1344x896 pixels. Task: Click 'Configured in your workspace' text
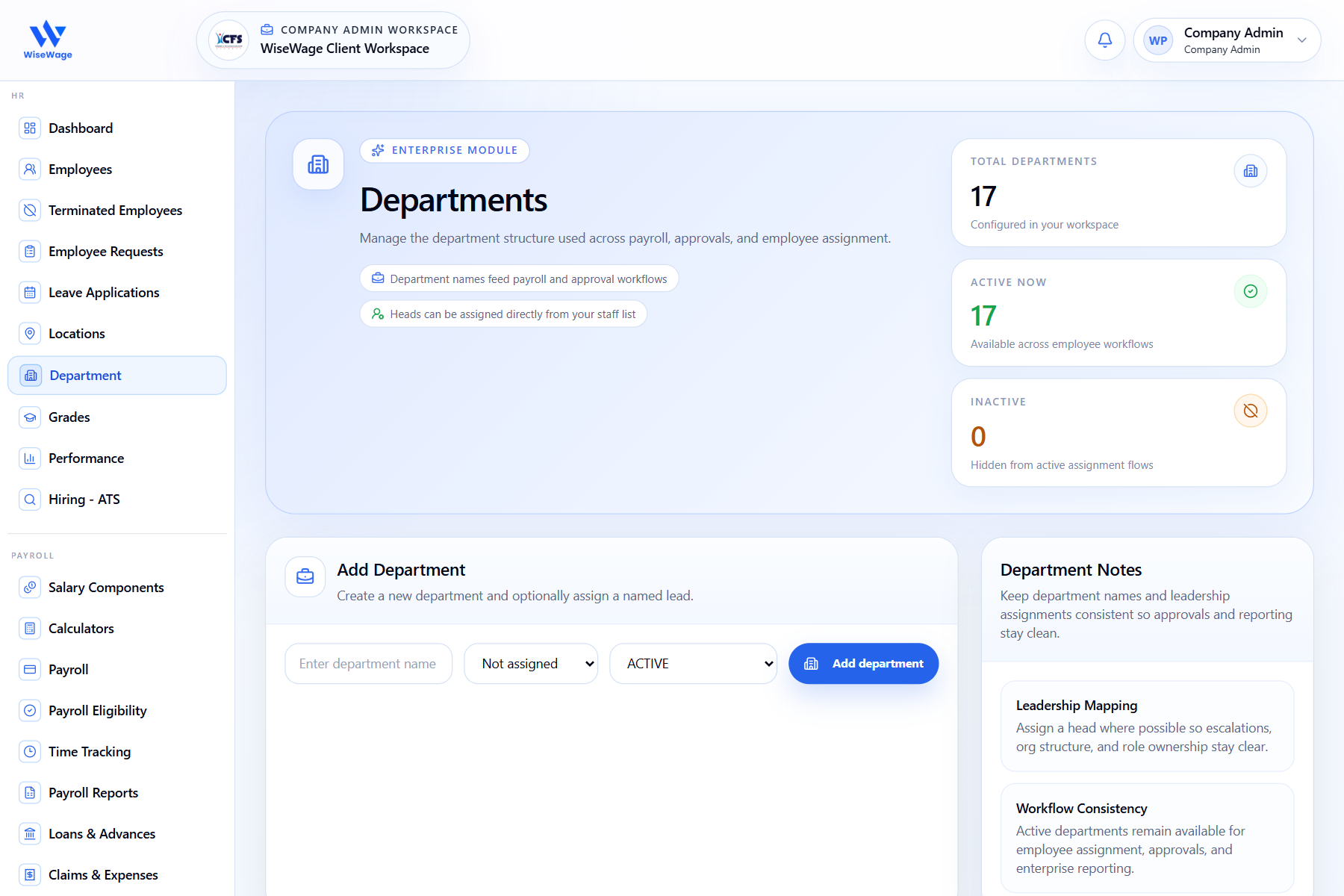coord(1045,225)
